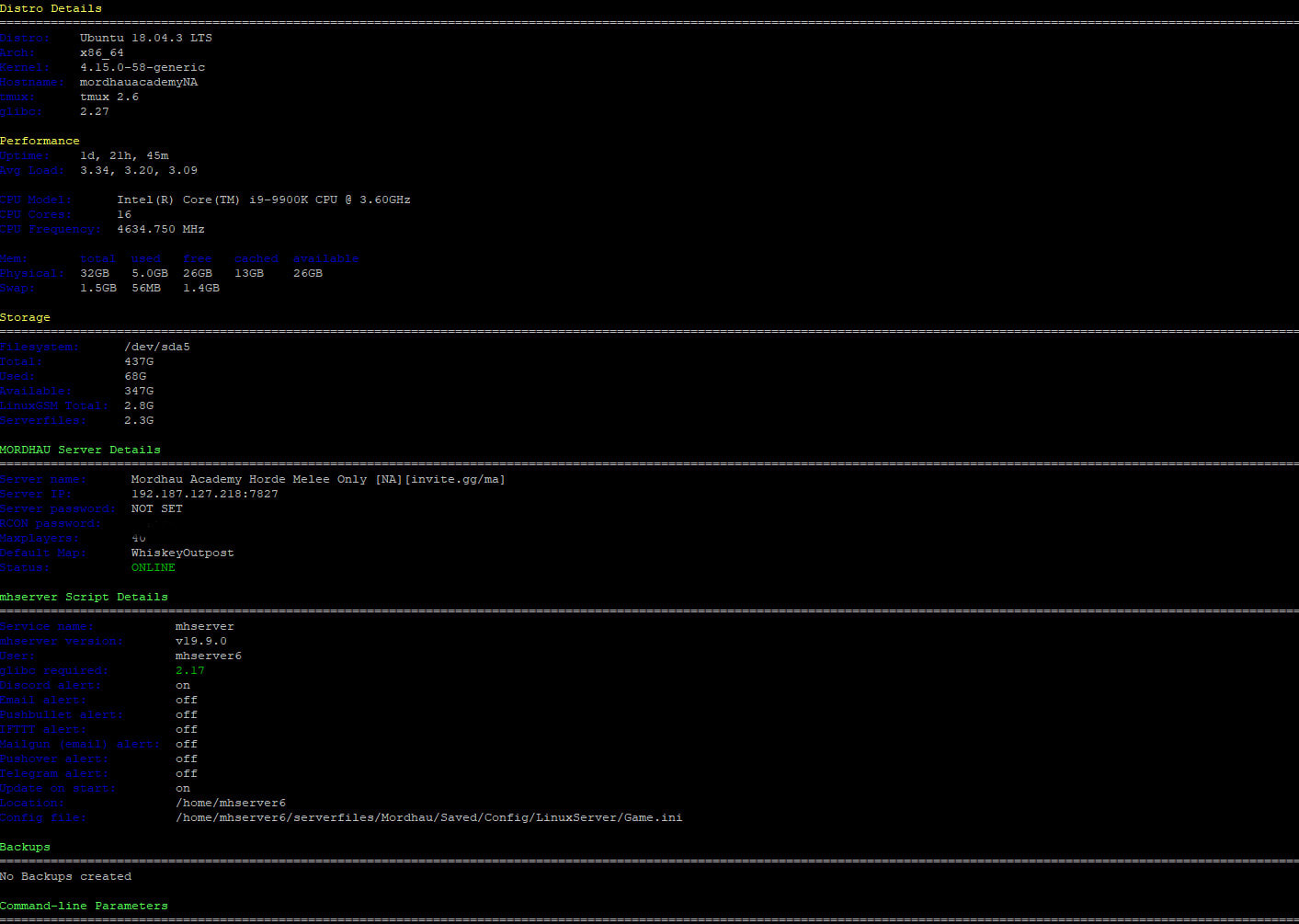Click the Update on start "on" value
This screenshot has height=924, width=1299.
click(x=183, y=788)
